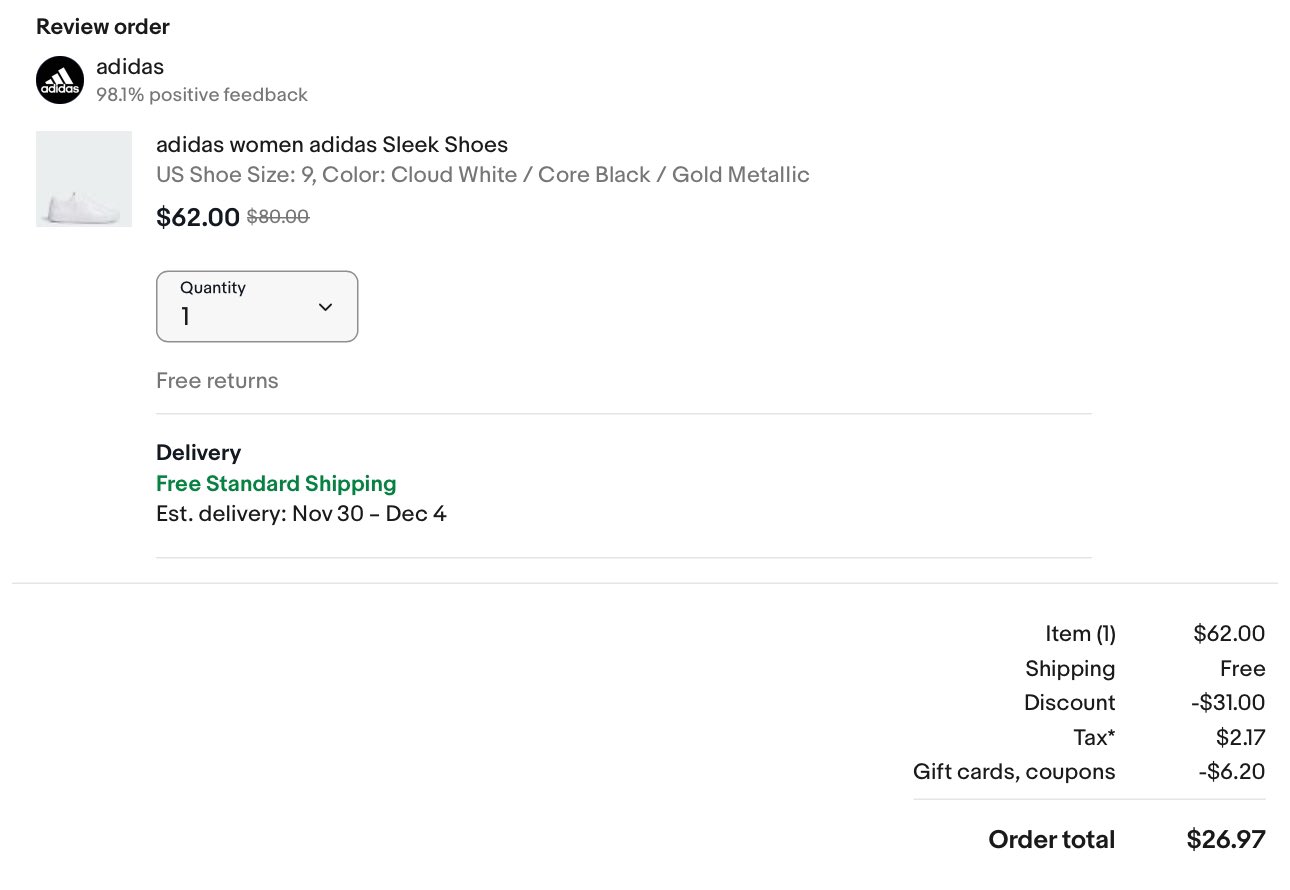Click the Gift cards, coupons label

1014,772
